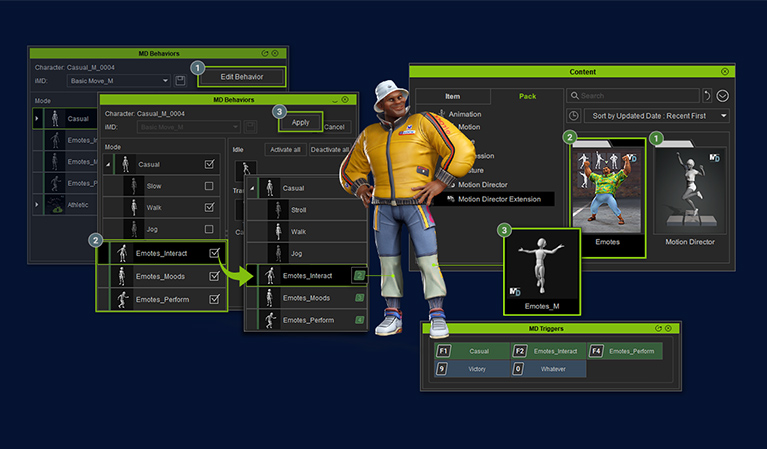Click the Deactivate all button

tap(329, 150)
